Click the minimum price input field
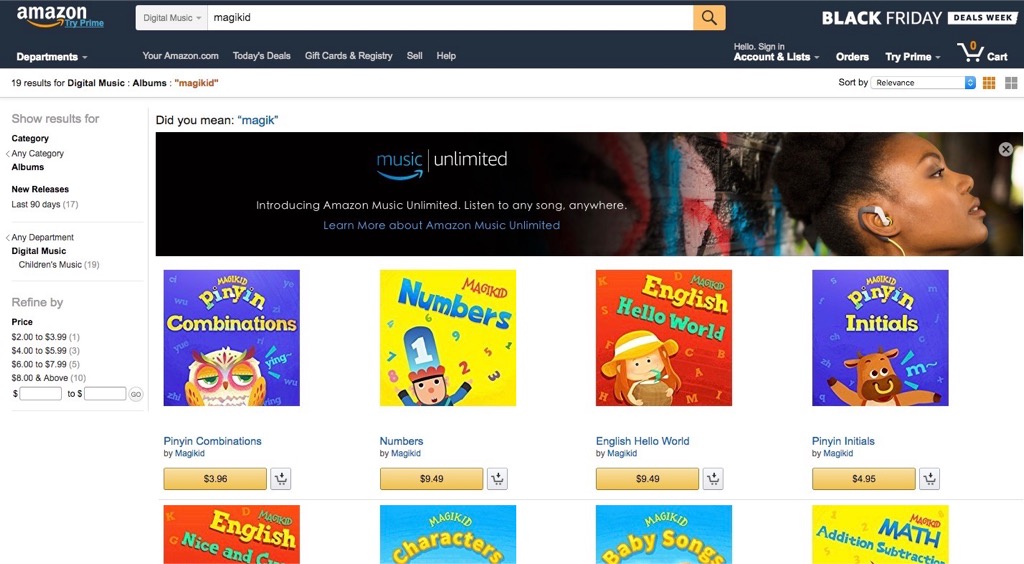 pyautogui.click(x=40, y=394)
